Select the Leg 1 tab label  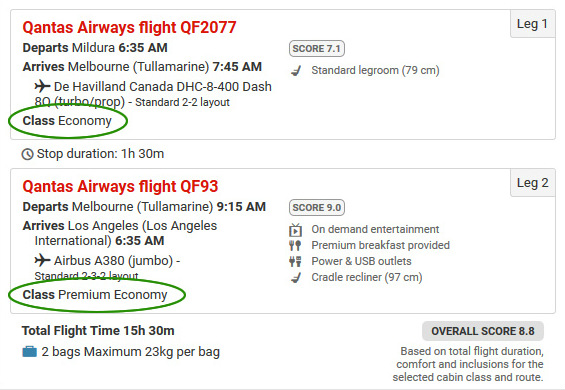533,24
